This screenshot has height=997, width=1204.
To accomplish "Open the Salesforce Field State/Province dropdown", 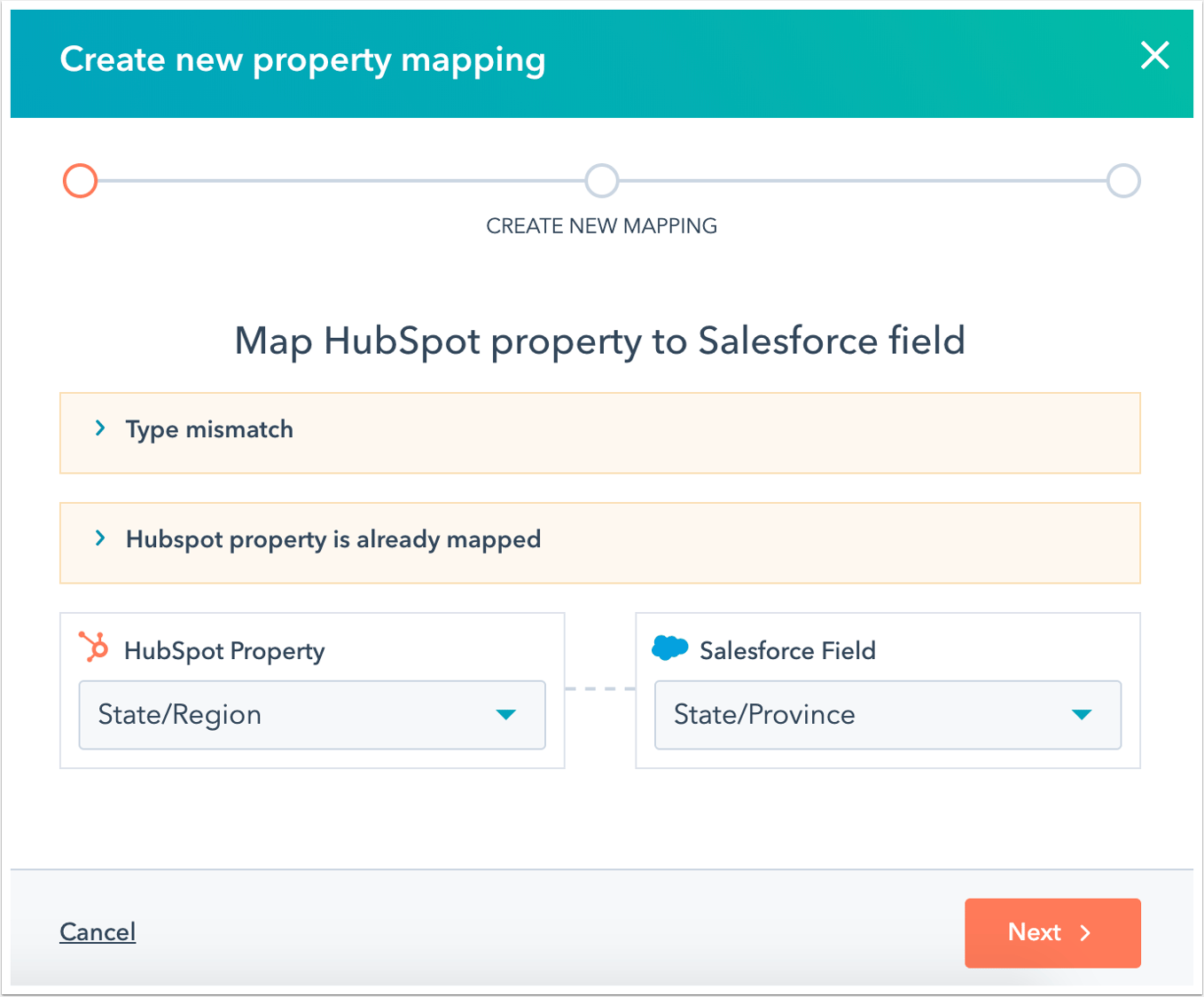I will pyautogui.click(x=887, y=715).
